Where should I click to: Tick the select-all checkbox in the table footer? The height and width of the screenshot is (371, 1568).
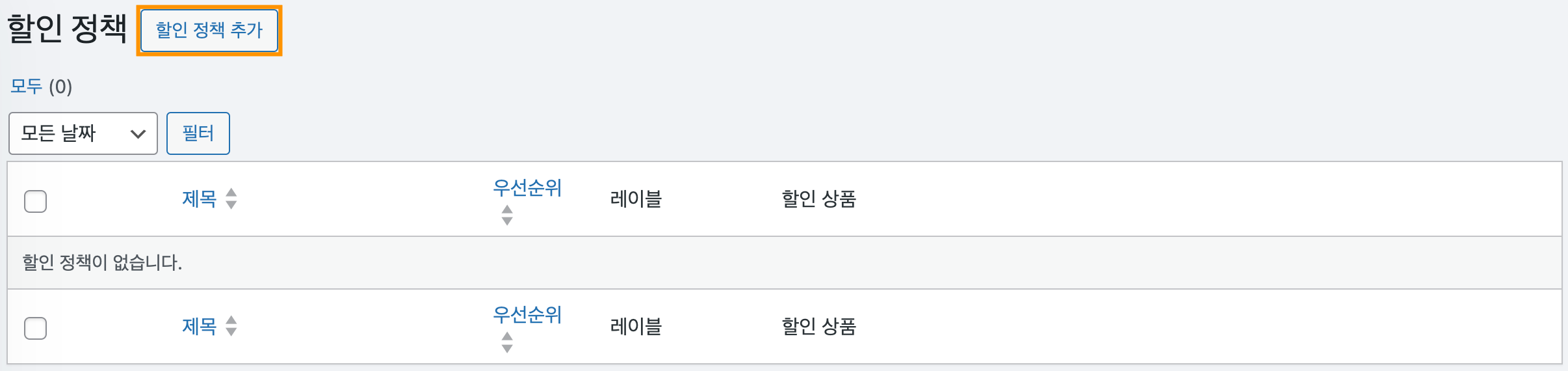35,328
